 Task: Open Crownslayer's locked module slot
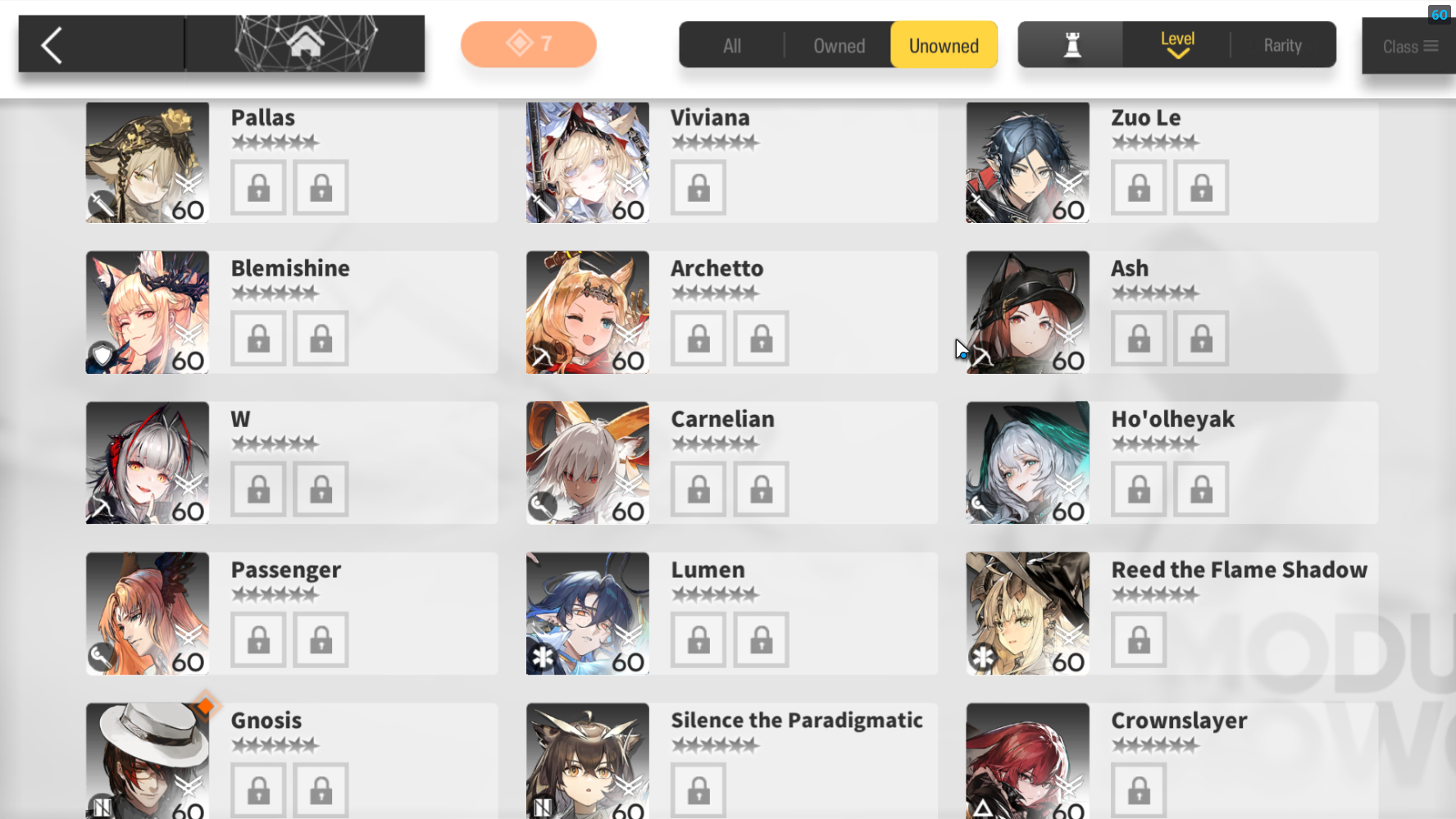(x=1139, y=790)
